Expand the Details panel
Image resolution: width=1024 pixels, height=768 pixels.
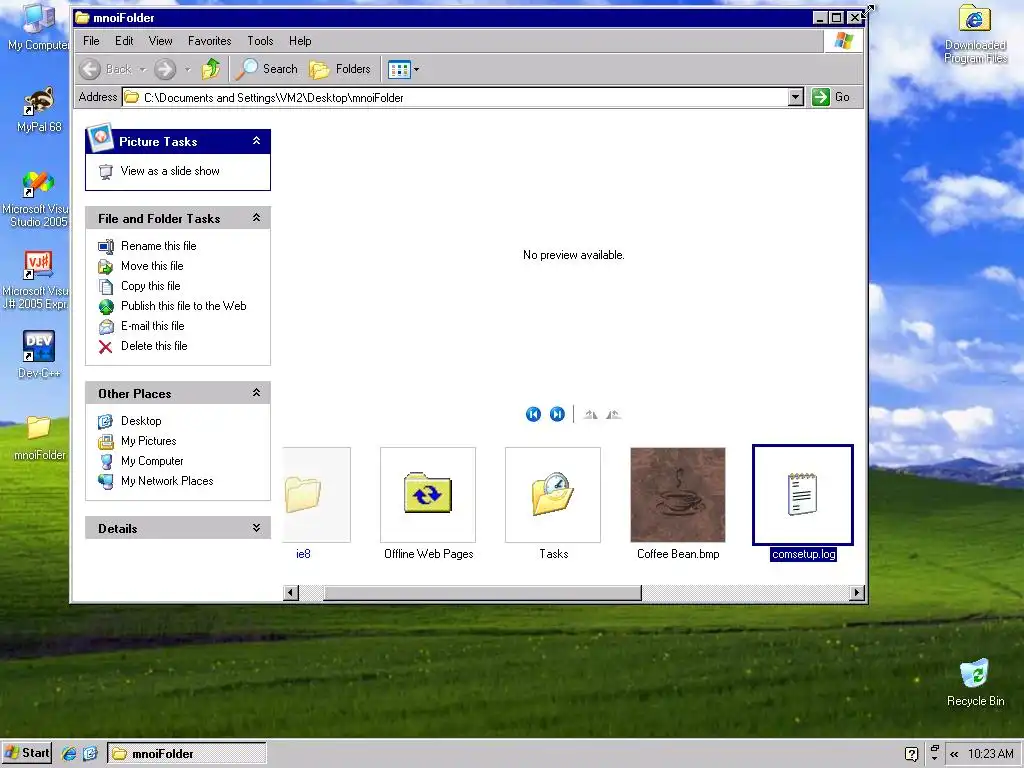tap(257, 528)
